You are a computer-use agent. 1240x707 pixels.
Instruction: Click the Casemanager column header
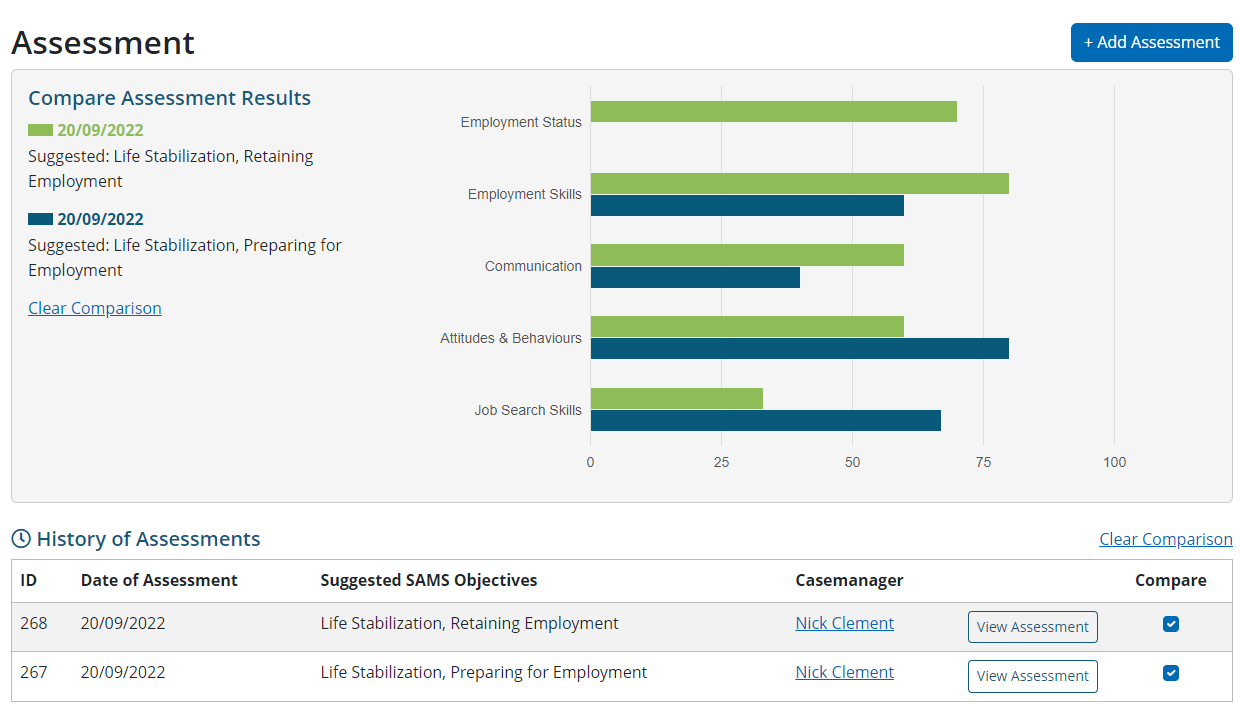849,580
